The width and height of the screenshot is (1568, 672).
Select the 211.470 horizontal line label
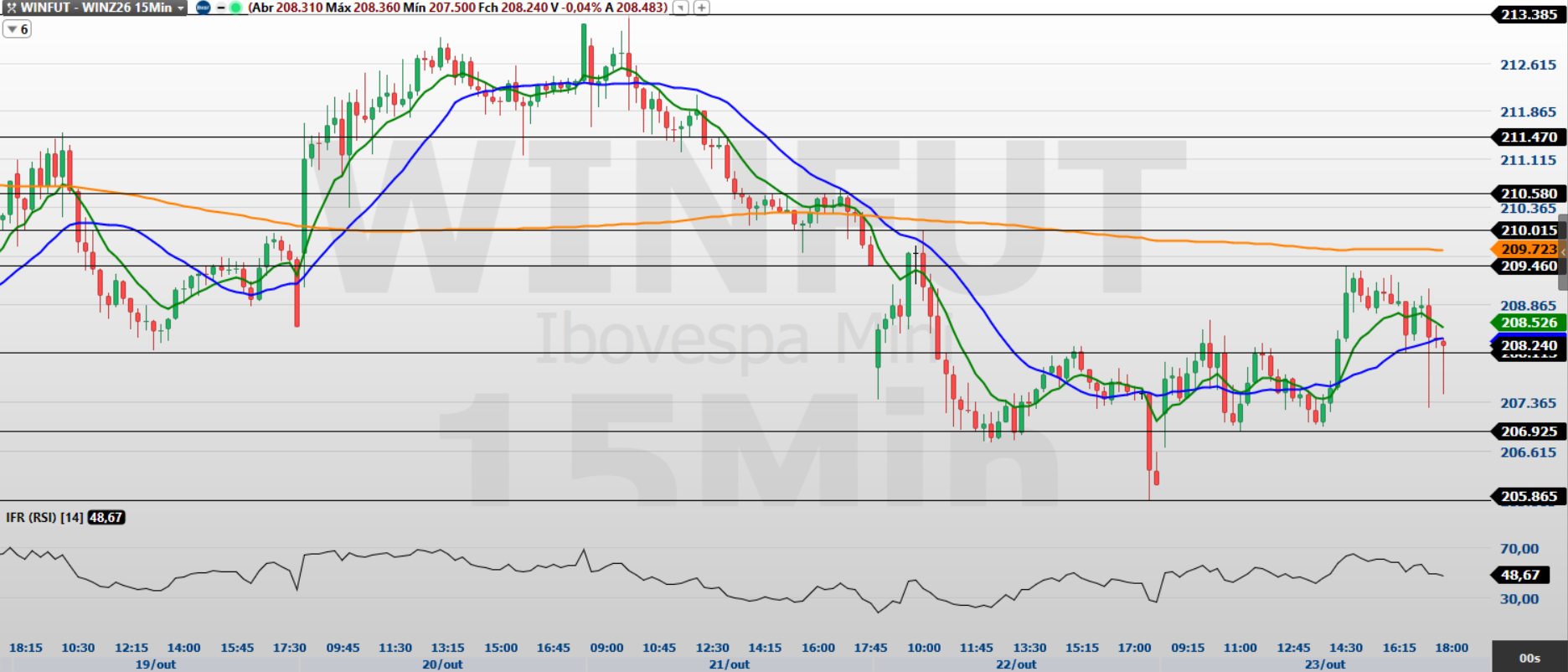point(1528,137)
